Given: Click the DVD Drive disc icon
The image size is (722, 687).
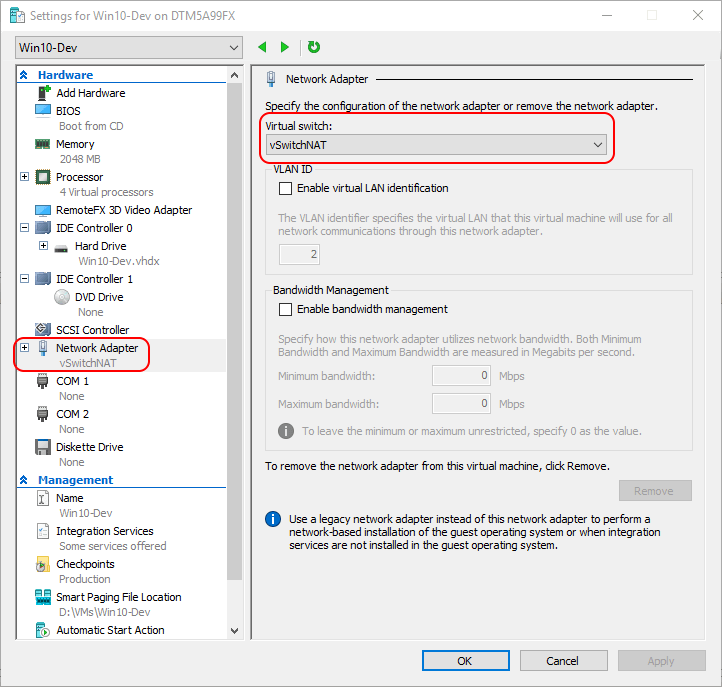Looking at the screenshot, I should [x=62, y=297].
